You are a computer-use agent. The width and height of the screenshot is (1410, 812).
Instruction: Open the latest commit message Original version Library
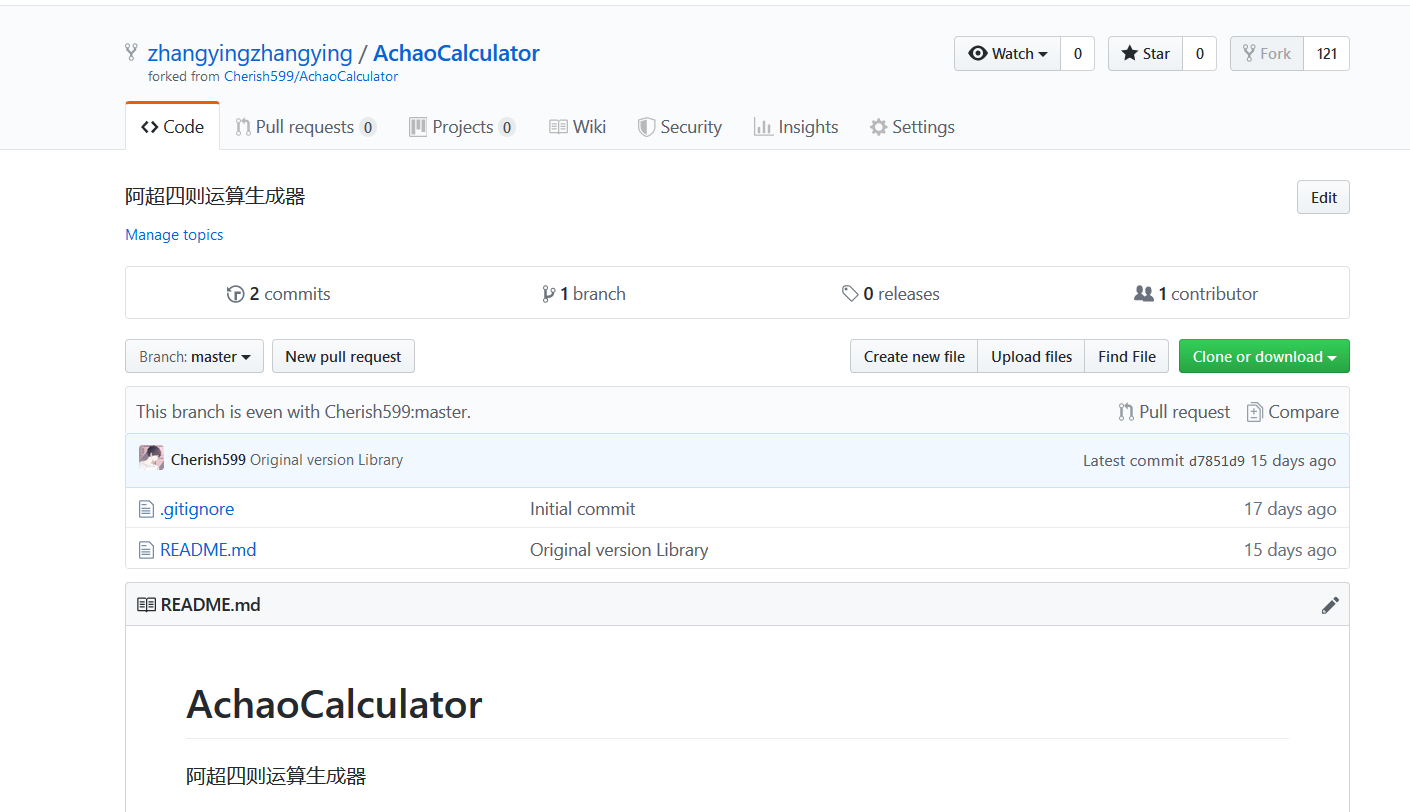326,460
